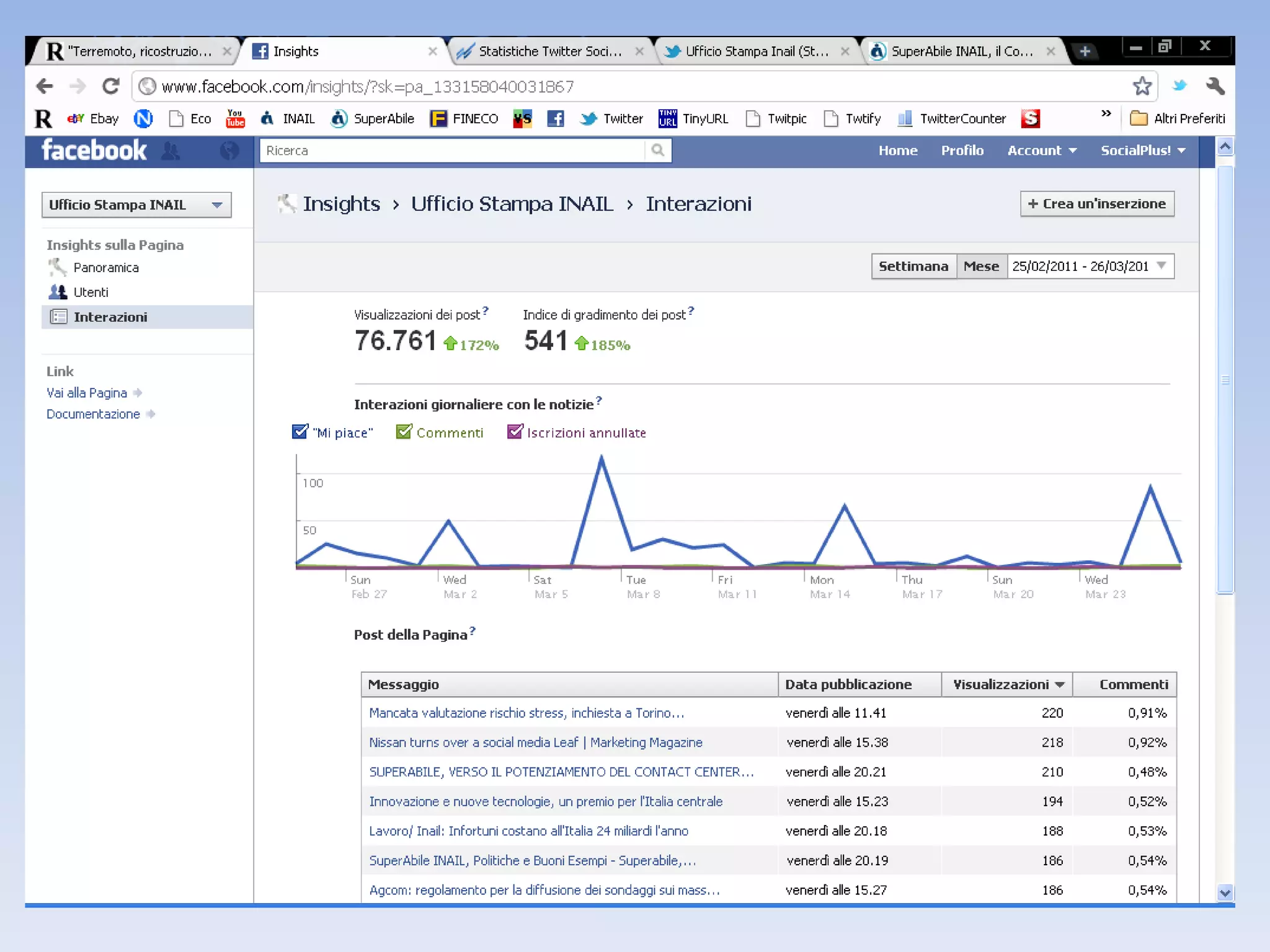
Task: Click the YouTube bookmark icon
Action: coord(235,118)
